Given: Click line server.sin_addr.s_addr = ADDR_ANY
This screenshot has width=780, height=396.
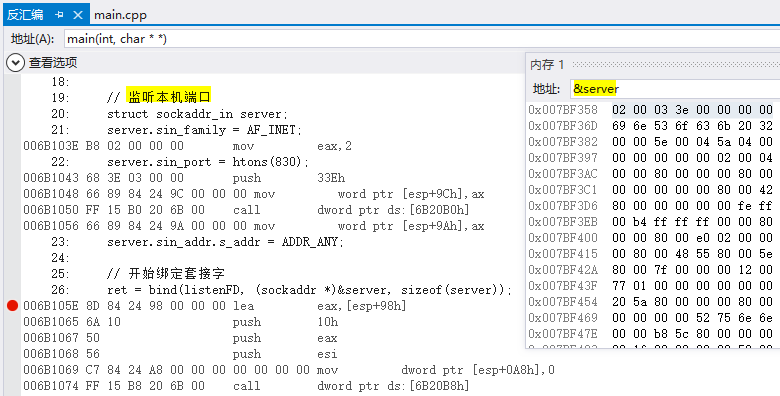Looking at the screenshot, I should coord(225,242).
